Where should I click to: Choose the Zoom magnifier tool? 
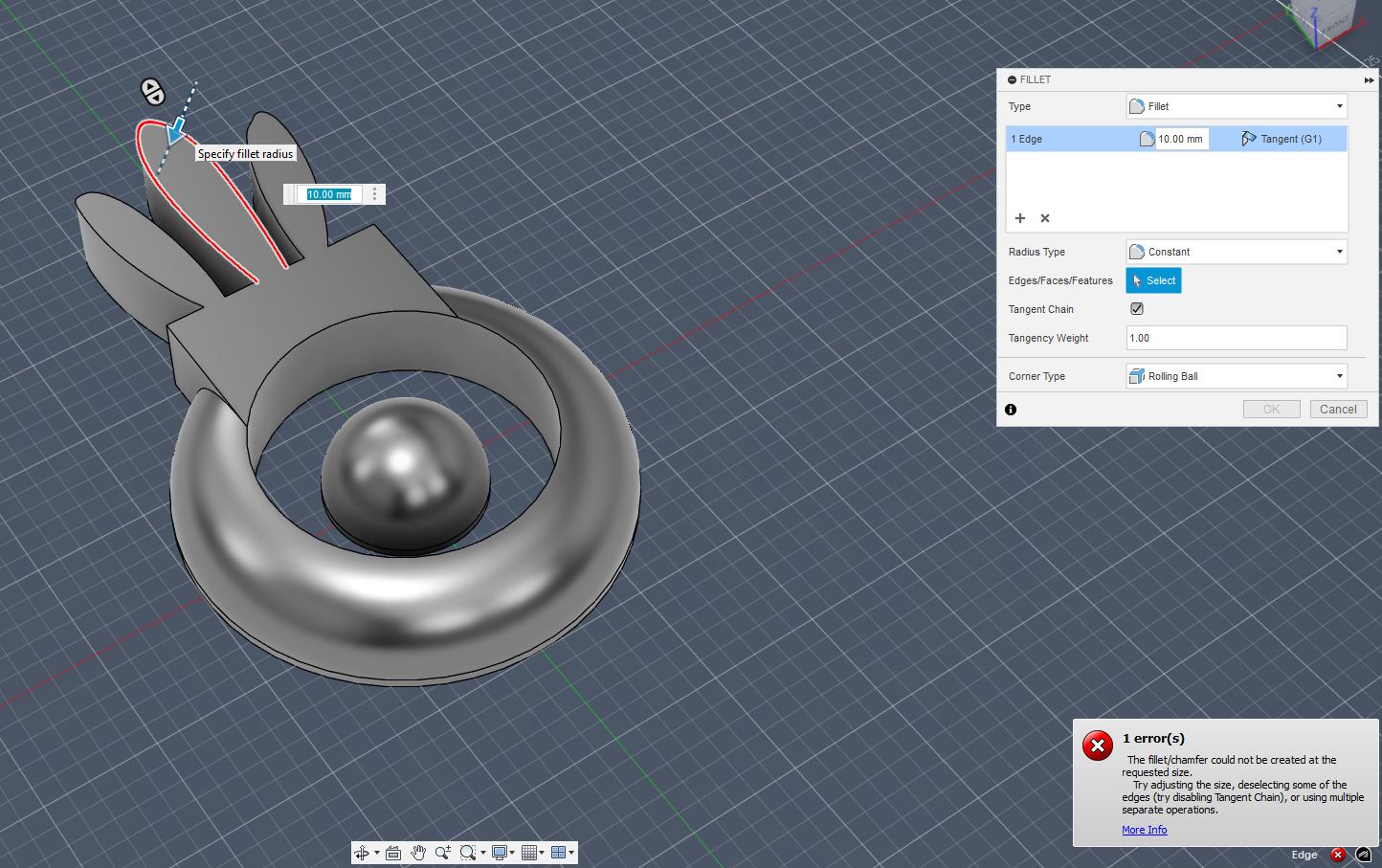pos(442,853)
